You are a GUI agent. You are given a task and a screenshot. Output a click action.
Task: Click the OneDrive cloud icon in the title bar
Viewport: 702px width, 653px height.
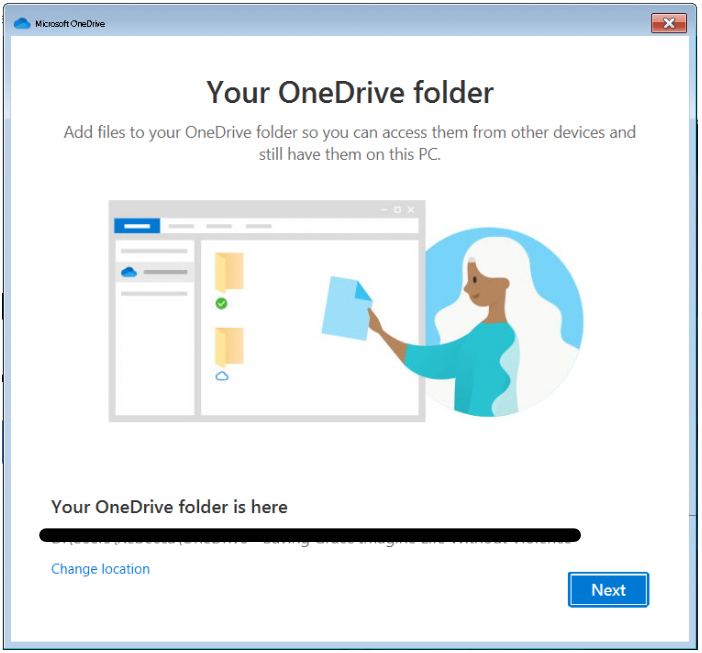[22, 23]
